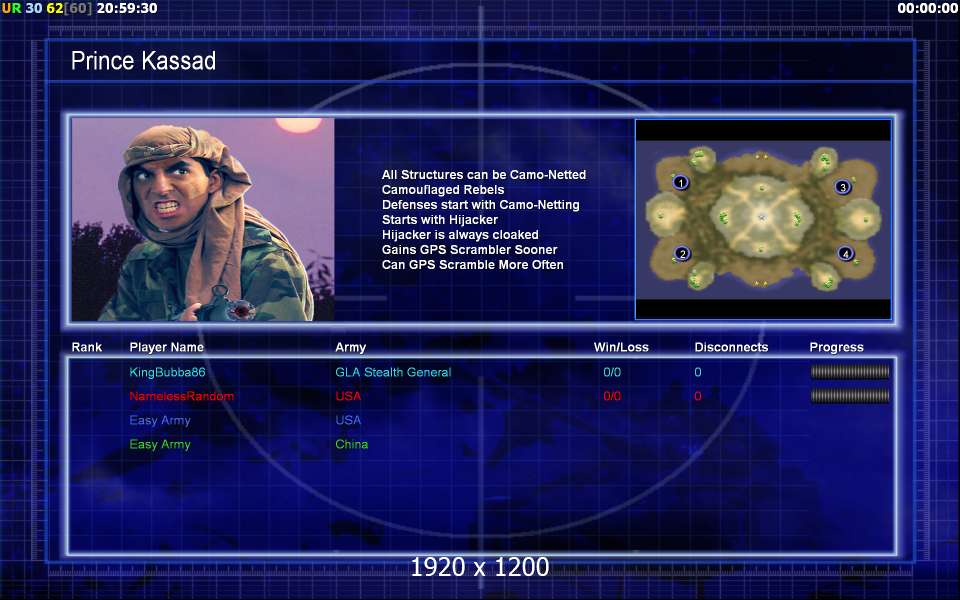
Task: Click the center point of the minimap
Action: [x=762, y=216]
